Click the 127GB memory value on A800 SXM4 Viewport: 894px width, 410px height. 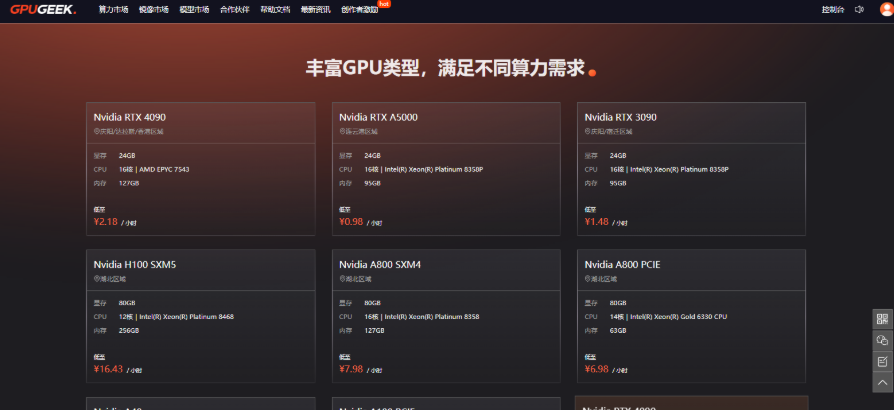point(375,331)
